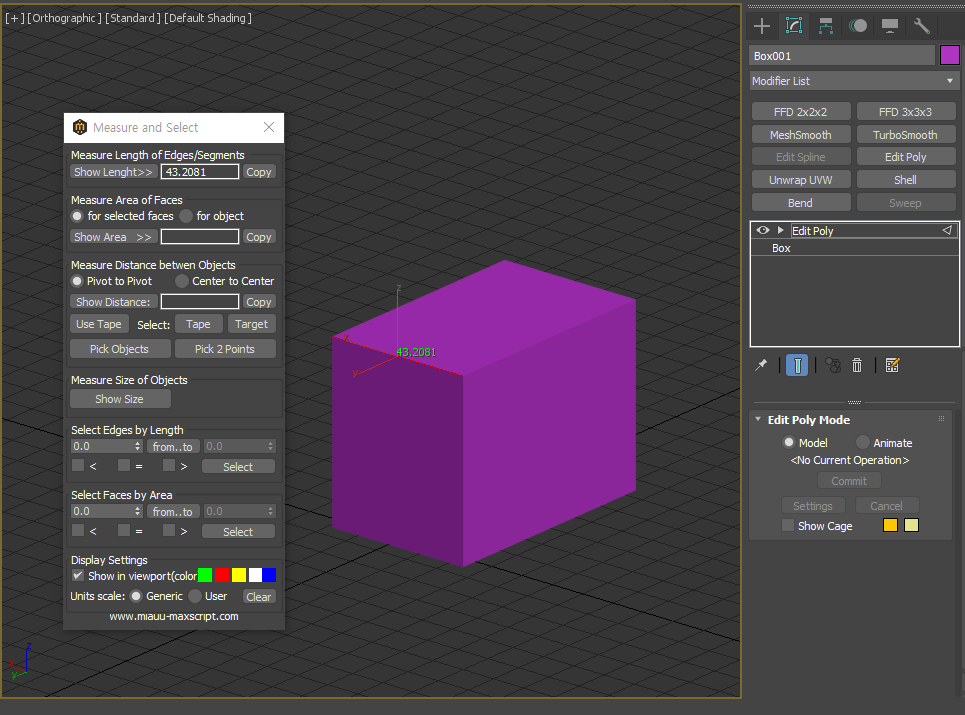Check the equals box under Select Faces by Area

124,530
